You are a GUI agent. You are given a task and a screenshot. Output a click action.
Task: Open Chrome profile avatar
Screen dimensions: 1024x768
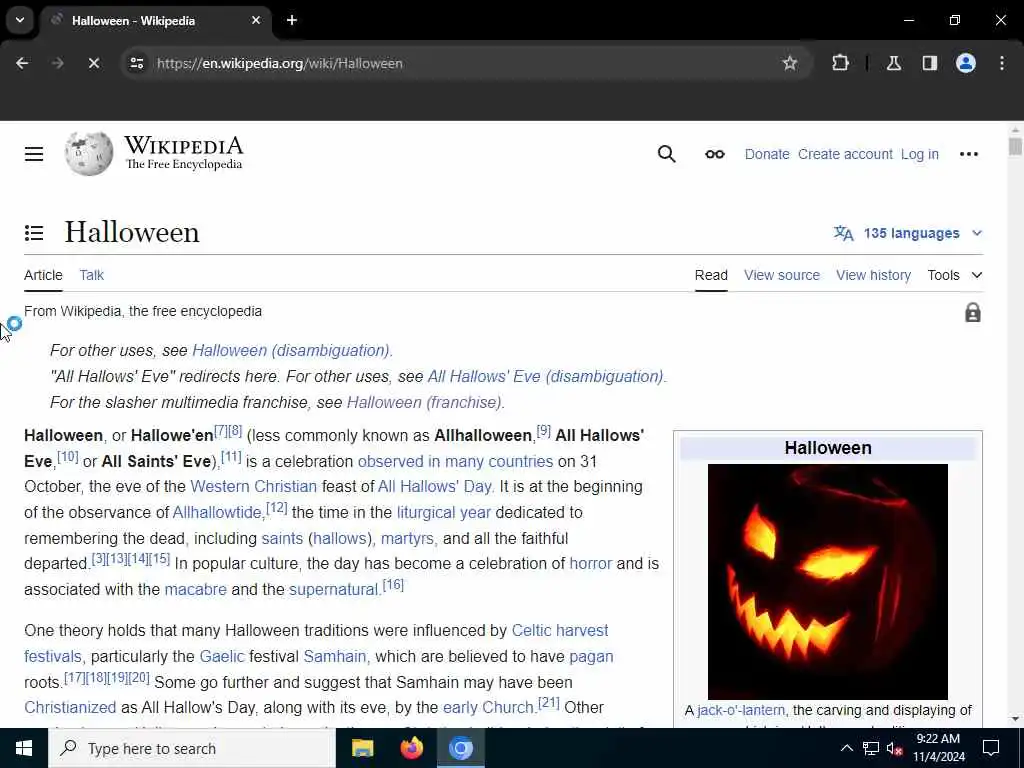[x=966, y=63]
